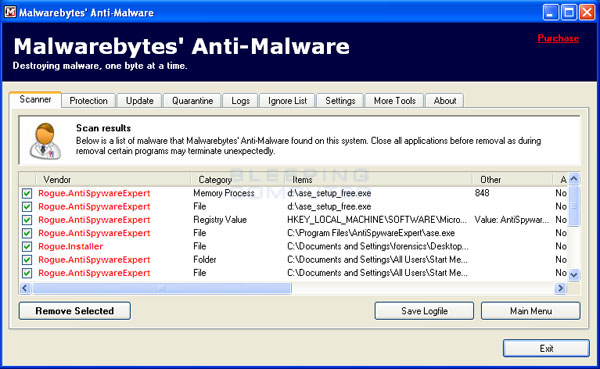Click the doctor figure scan results icon
This screenshot has height=369, width=600.
click(45, 140)
